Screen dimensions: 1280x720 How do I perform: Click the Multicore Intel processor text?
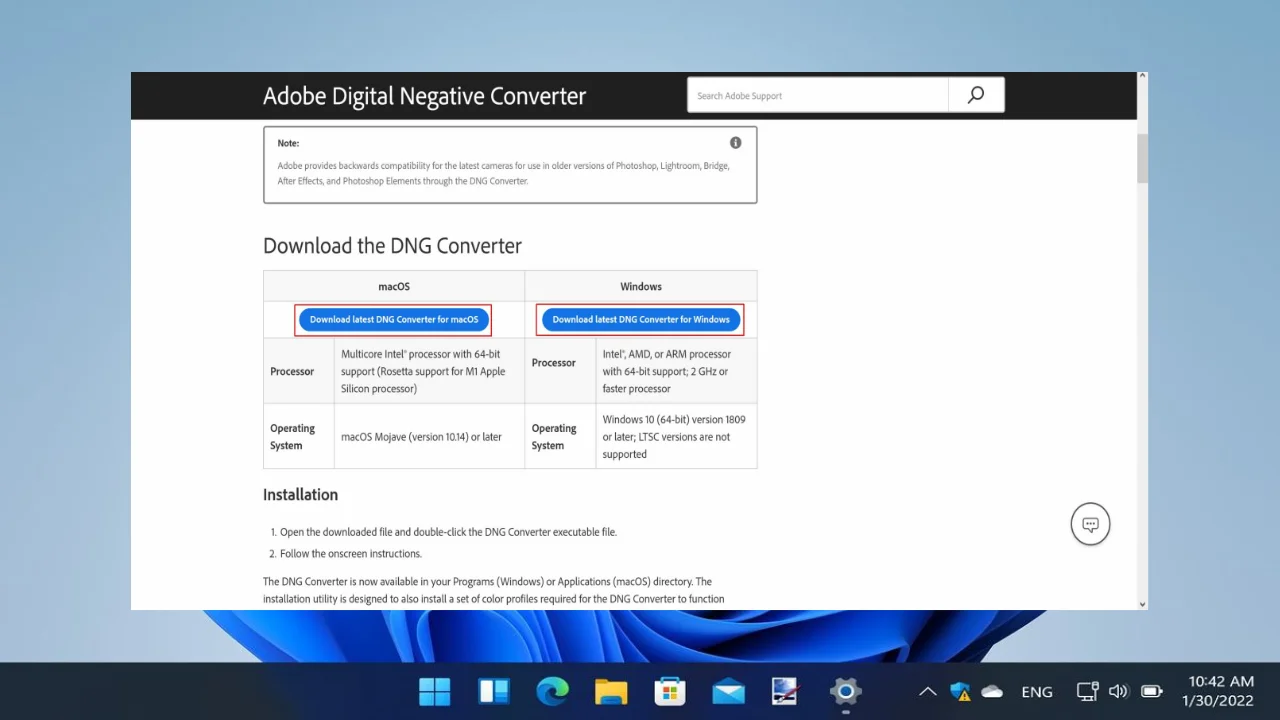coord(423,371)
